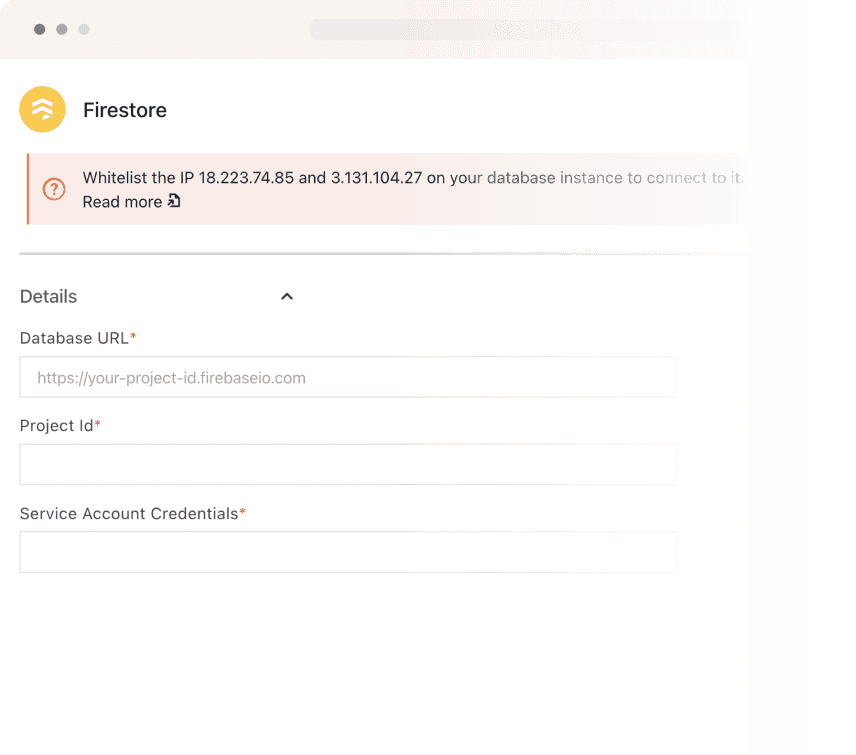The image size is (856, 755).
Task: Click the rightmost light gray window dot
Action: (x=84, y=29)
